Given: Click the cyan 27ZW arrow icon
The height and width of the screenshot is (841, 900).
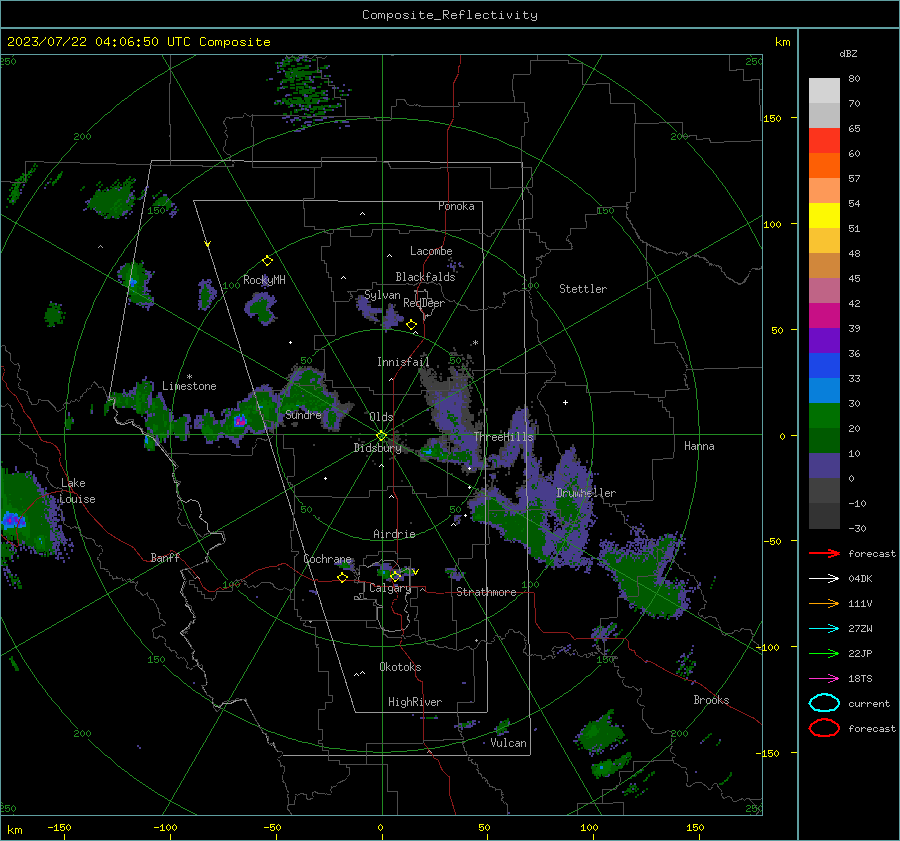Looking at the screenshot, I should tap(824, 629).
